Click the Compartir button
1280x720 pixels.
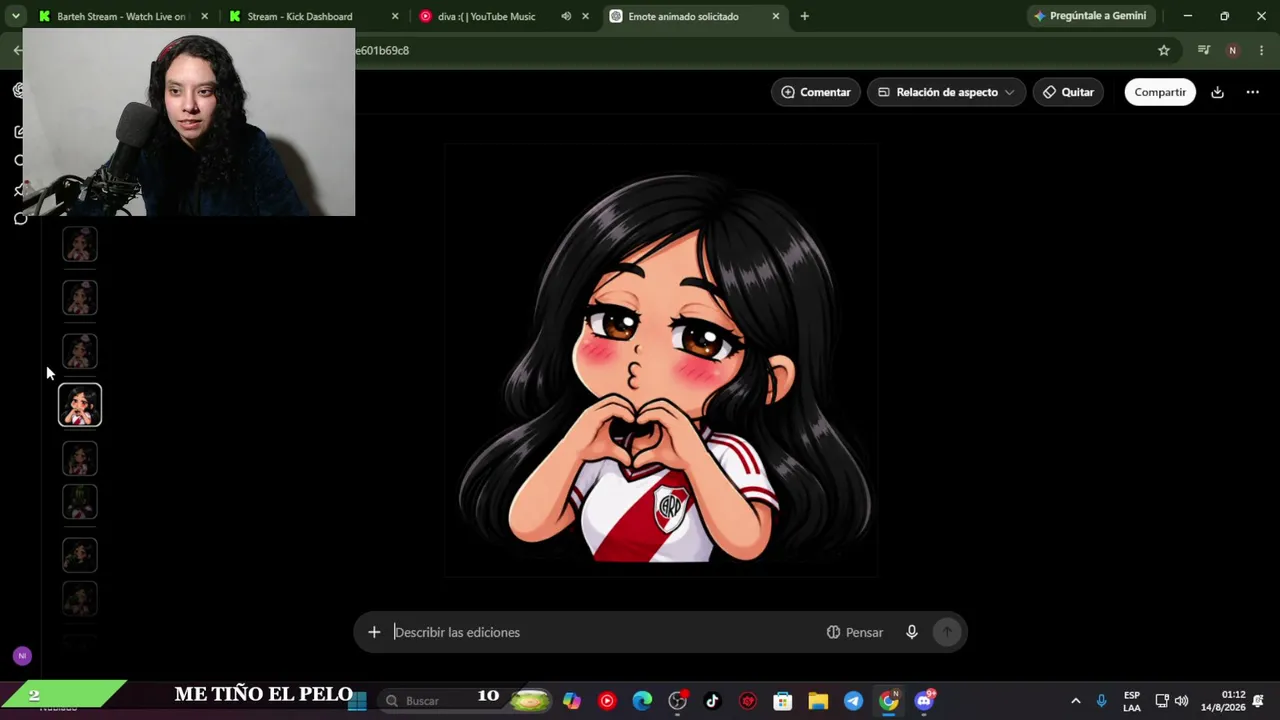pyautogui.click(x=1160, y=92)
